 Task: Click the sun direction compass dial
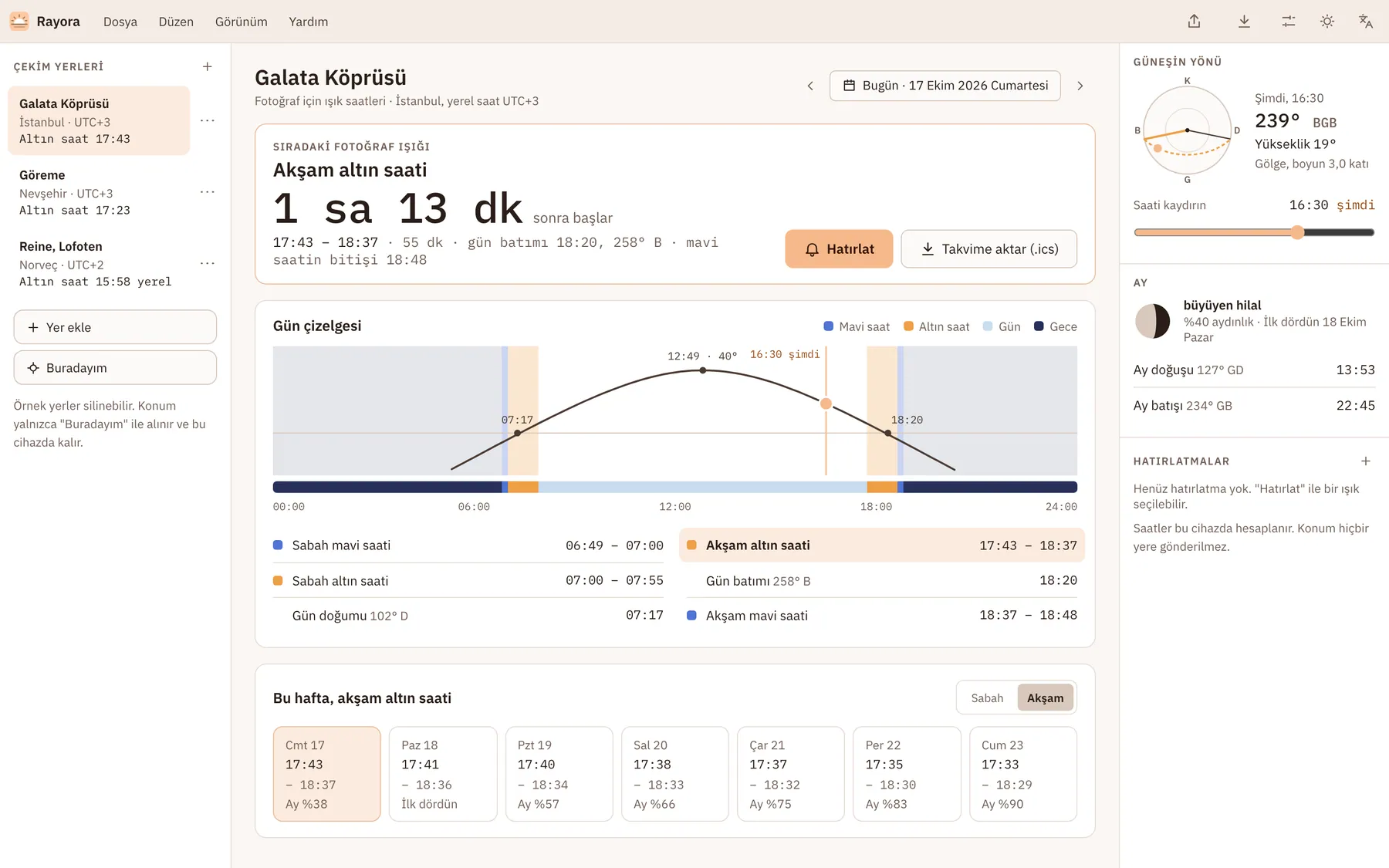1187,130
